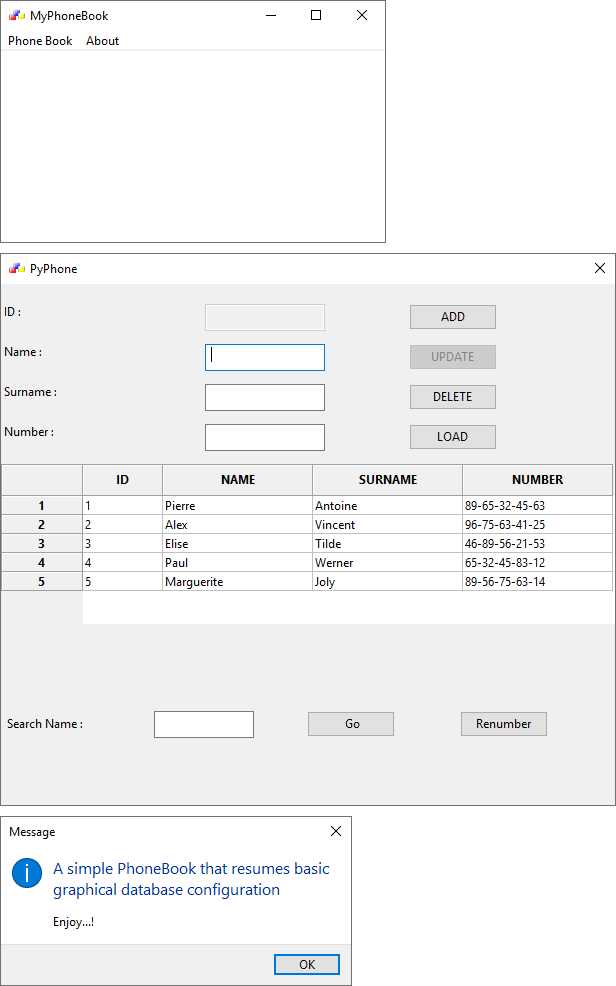Focus the Name input field
Image resolution: width=616 pixels, height=986 pixels.
(x=265, y=357)
